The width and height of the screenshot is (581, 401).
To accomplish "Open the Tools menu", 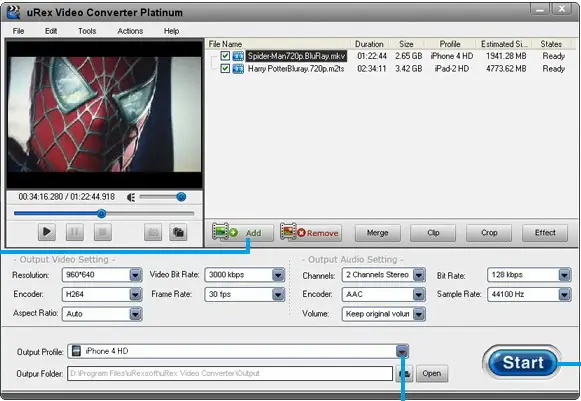I will (x=87, y=31).
